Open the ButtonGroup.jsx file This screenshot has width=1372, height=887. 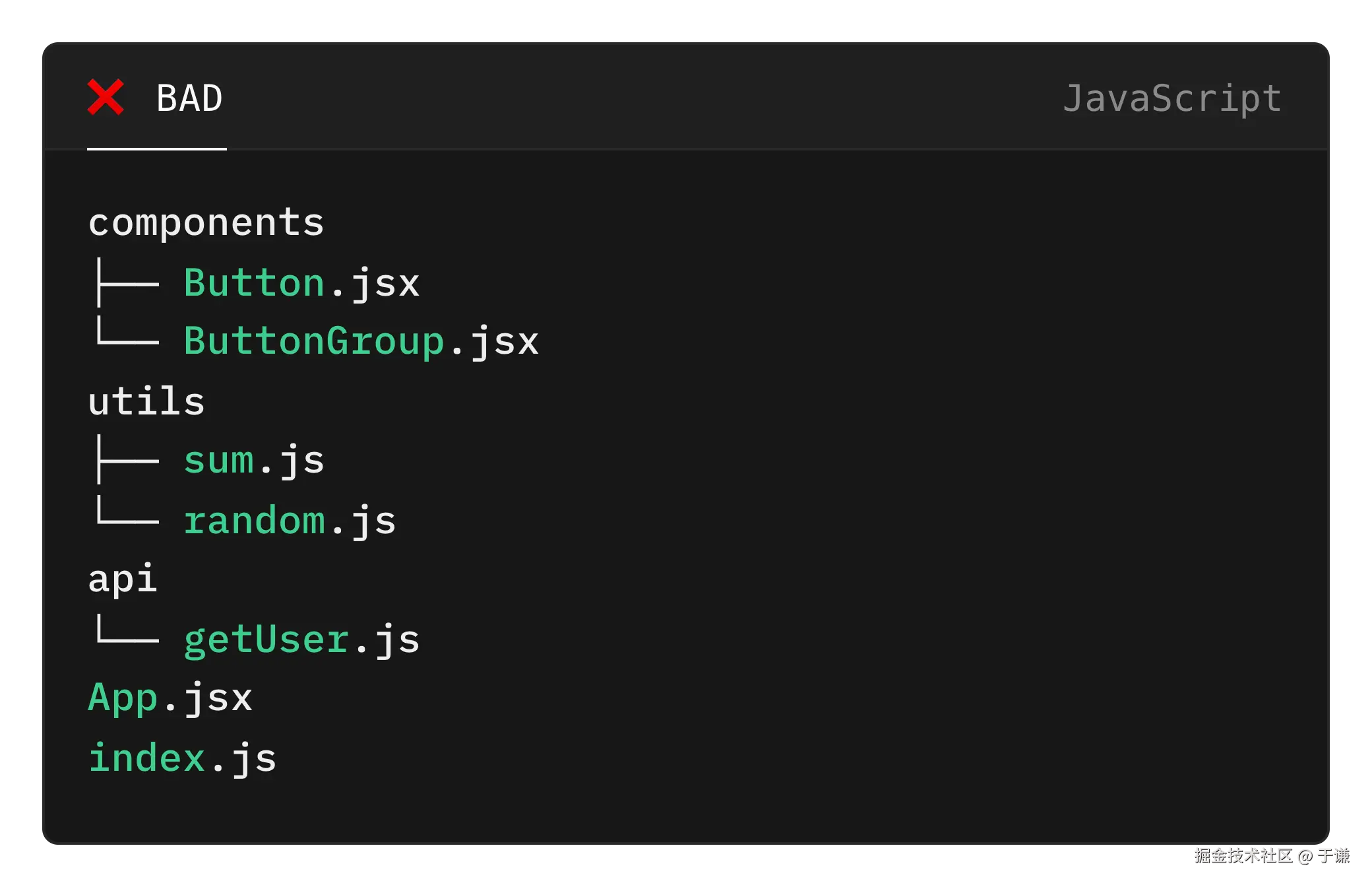point(361,342)
